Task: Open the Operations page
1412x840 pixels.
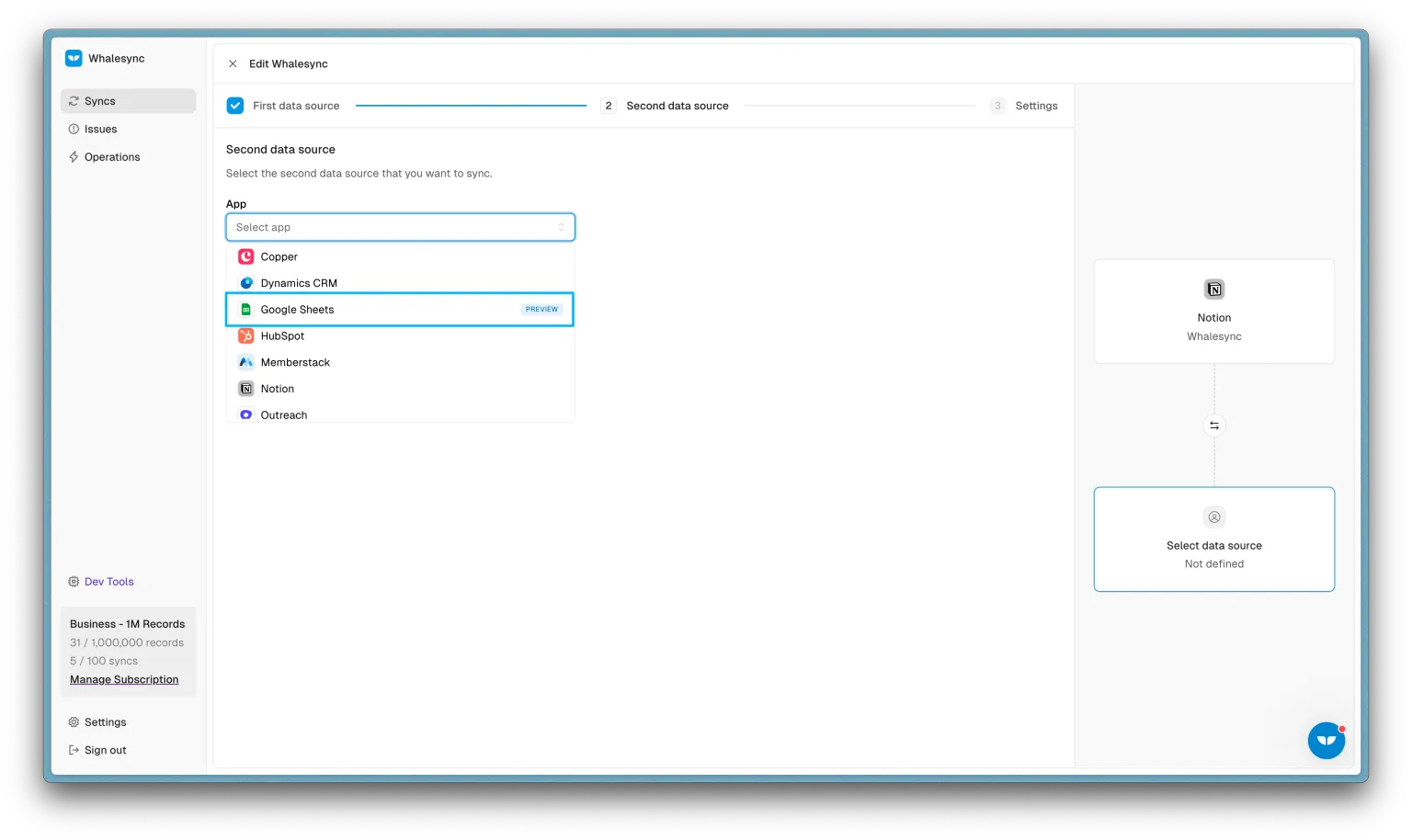Action: 128,157
